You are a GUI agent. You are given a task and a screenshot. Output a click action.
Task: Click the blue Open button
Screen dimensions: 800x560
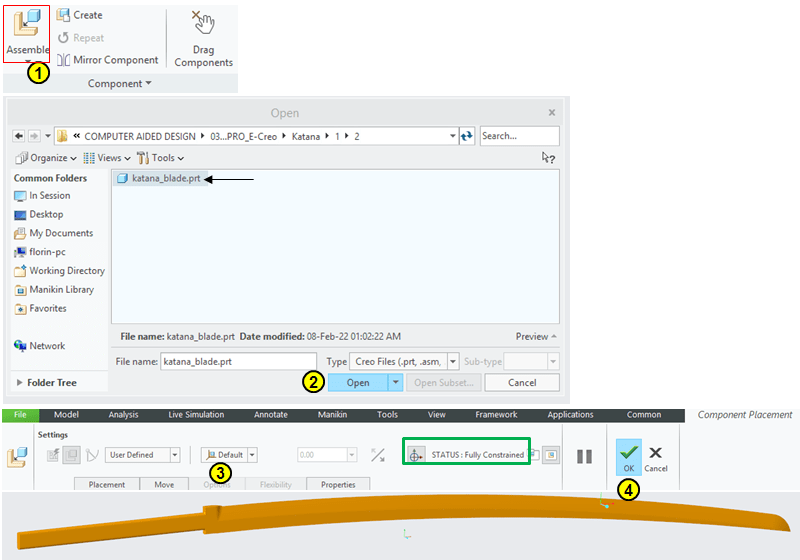(357, 383)
